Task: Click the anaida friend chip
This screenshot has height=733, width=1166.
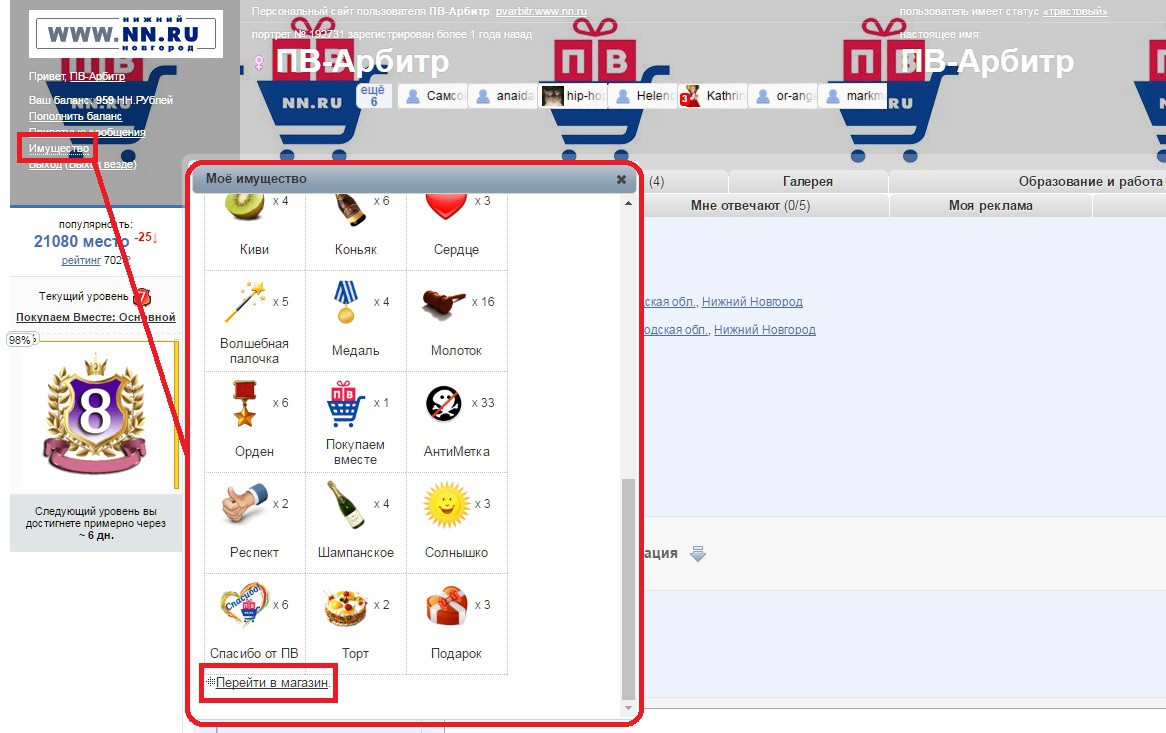Action: click(503, 96)
